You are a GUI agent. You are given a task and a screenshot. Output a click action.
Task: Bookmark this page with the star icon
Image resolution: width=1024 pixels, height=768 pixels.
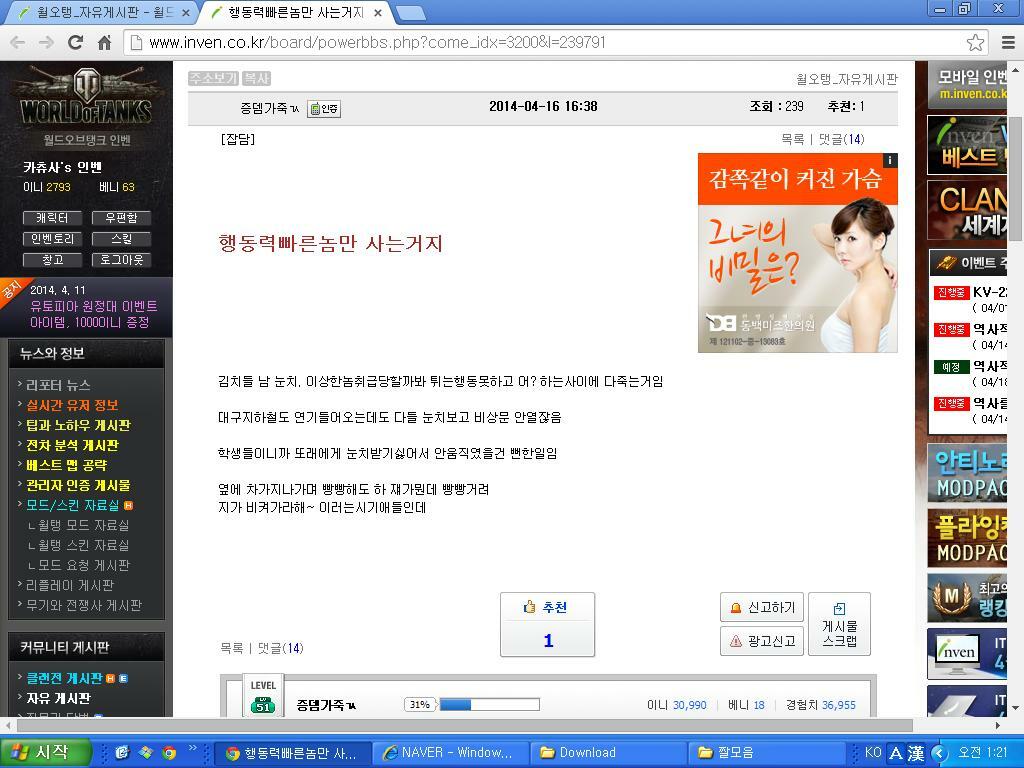pyautogui.click(x=975, y=43)
